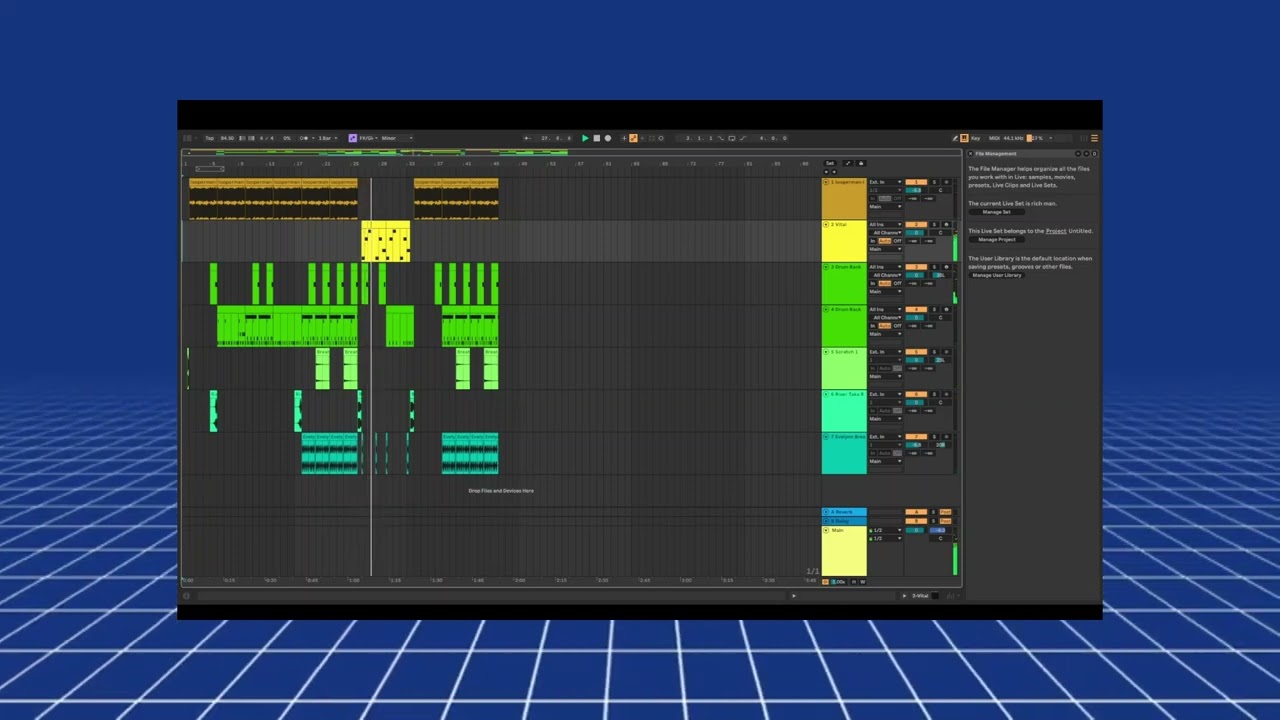Toggle the purple Scale Mode icon
The width and height of the screenshot is (1280, 720).
[353, 138]
